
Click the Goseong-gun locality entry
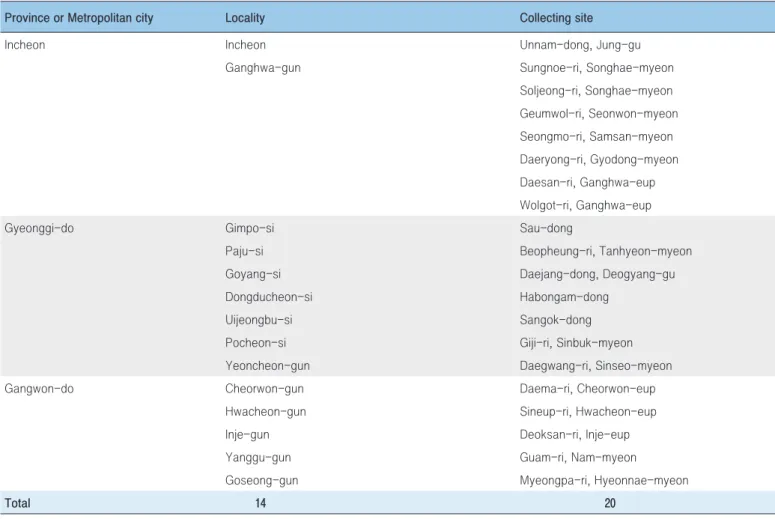click(x=261, y=480)
